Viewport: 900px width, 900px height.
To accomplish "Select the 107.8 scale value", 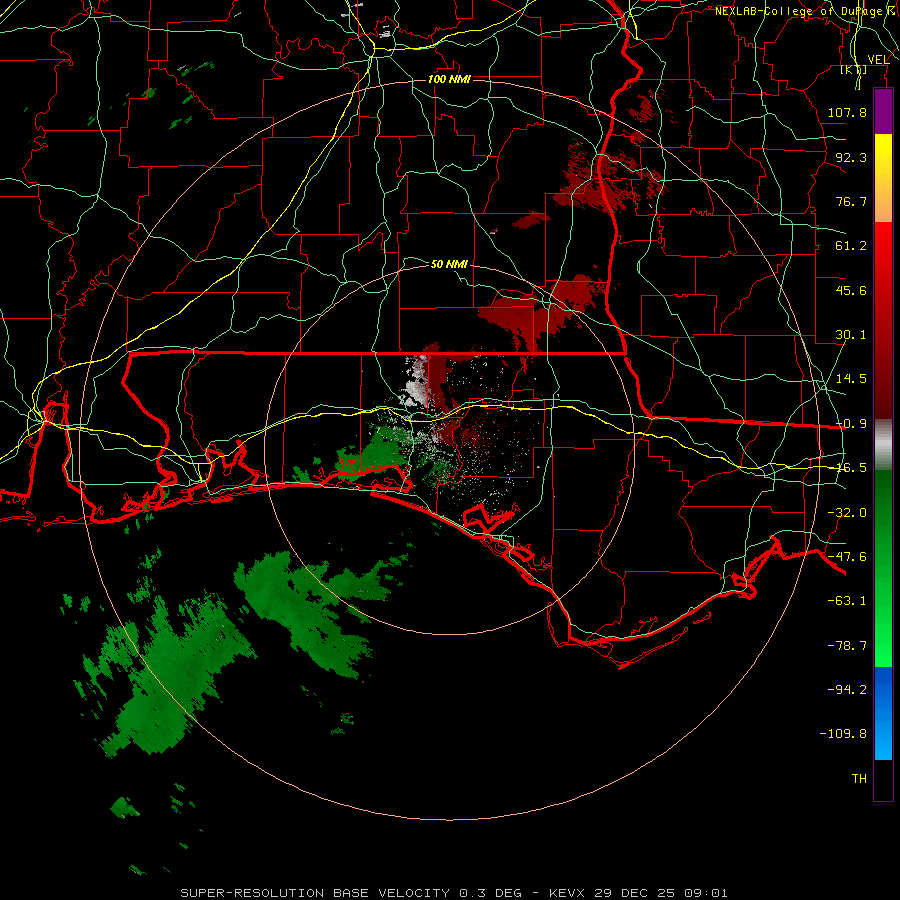I will pos(847,112).
